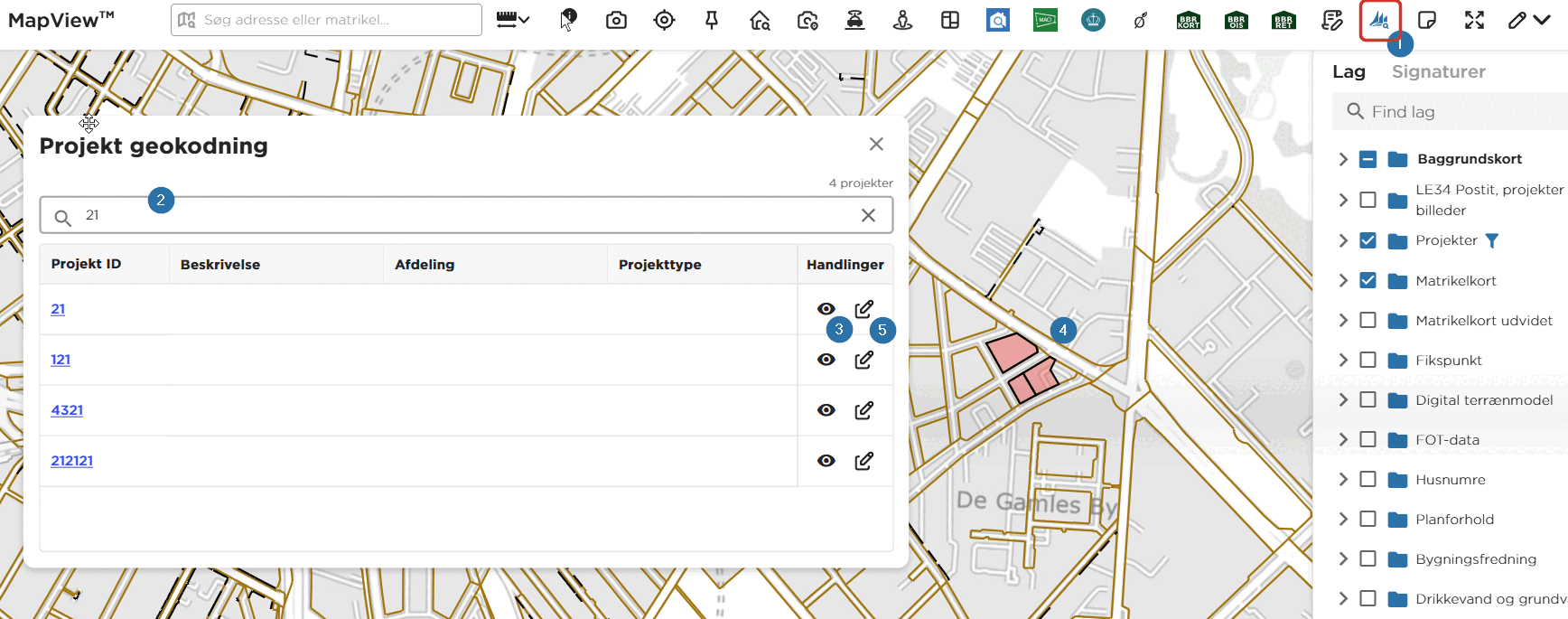Select the crosshair locate tool

tap(664, 20)
